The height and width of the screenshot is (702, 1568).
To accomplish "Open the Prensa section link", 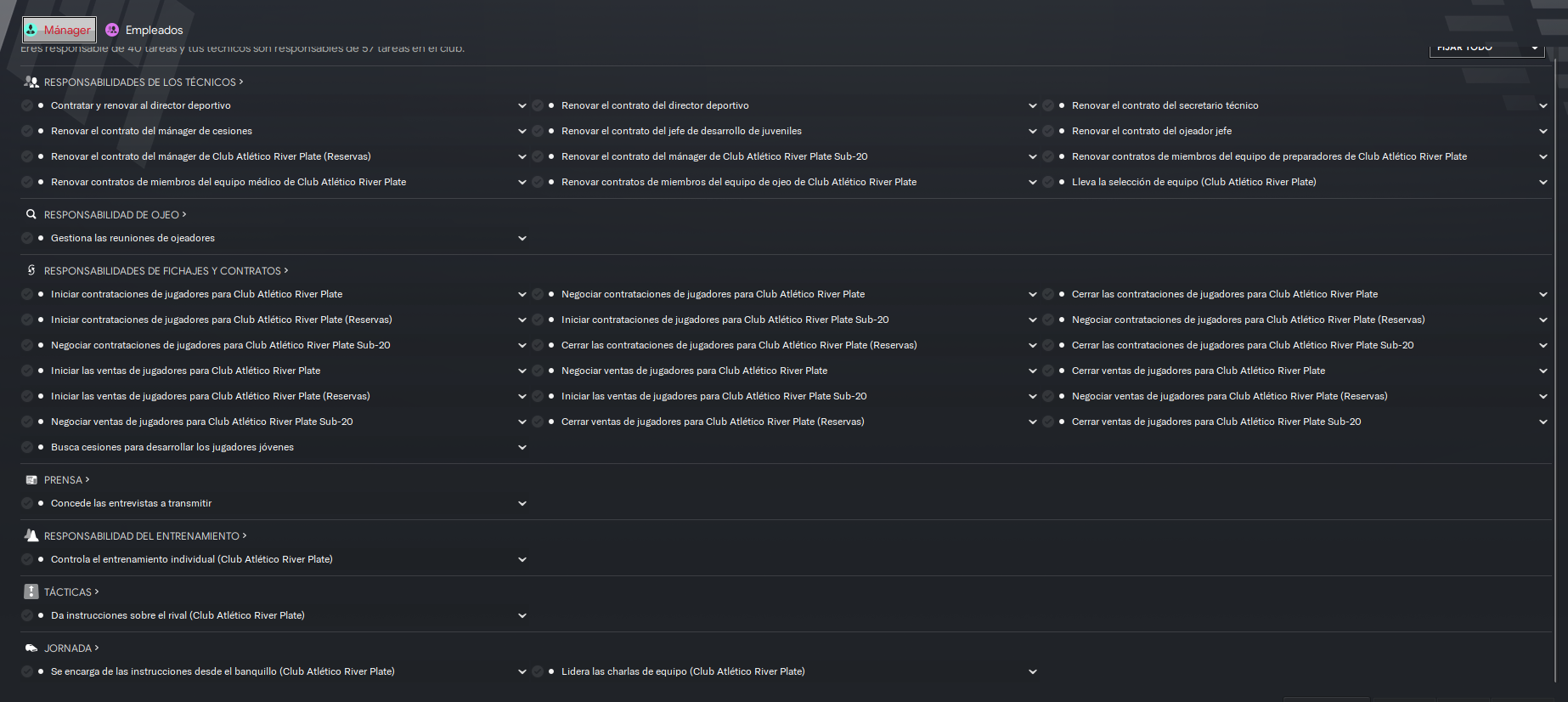I will pyautogui.click(x=66, y=480).
